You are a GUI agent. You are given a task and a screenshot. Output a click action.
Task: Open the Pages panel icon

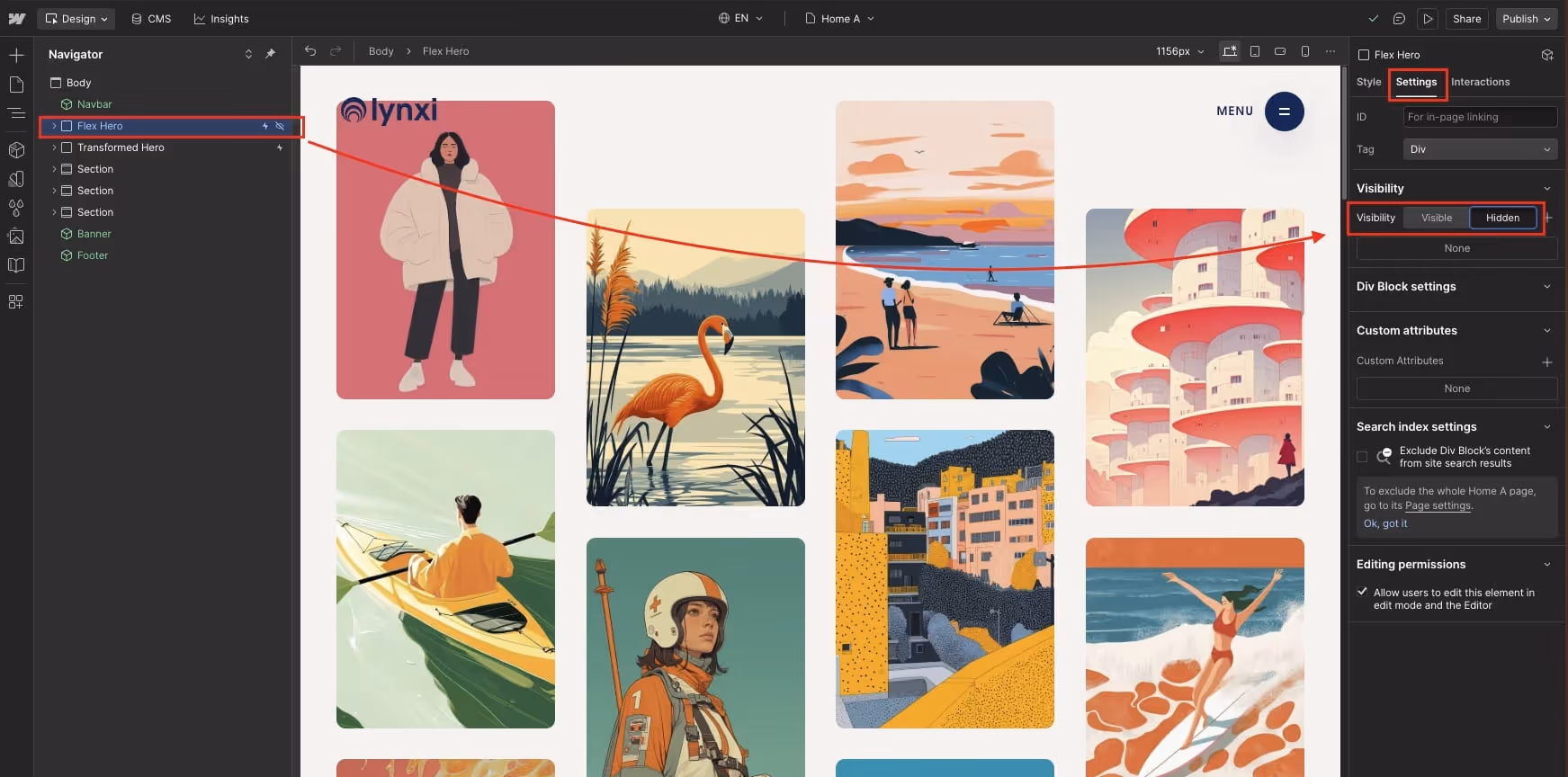16,85
